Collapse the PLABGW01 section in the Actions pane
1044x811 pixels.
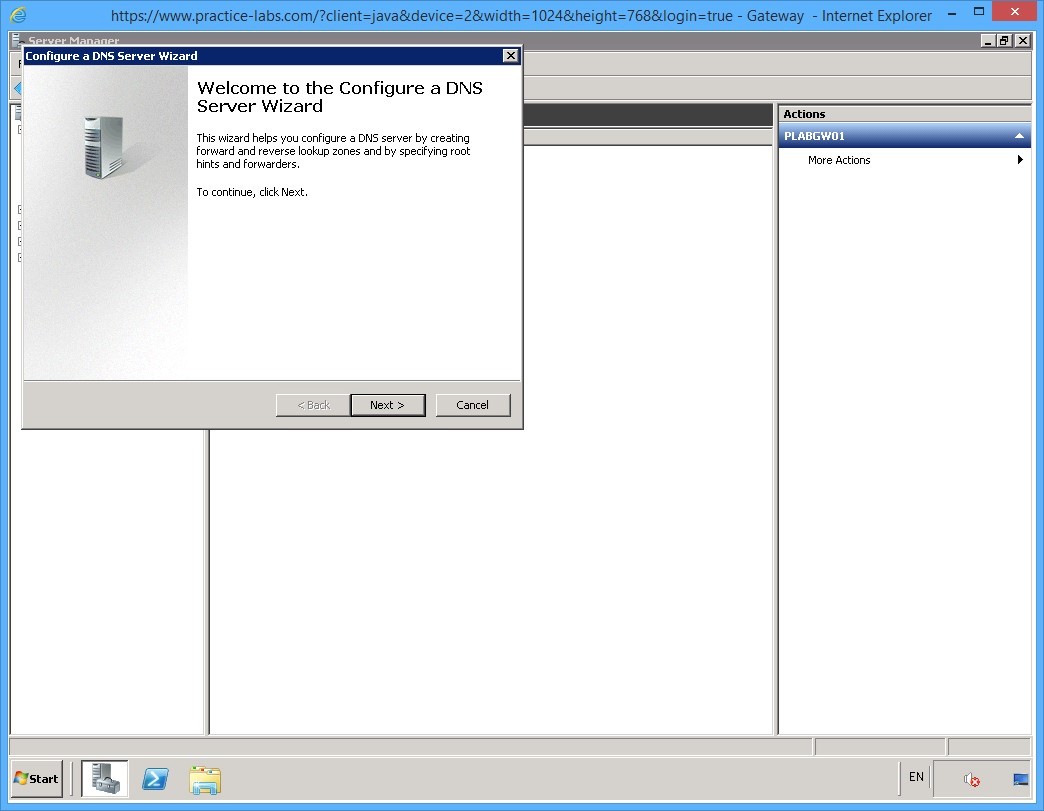coord(1020,135)
